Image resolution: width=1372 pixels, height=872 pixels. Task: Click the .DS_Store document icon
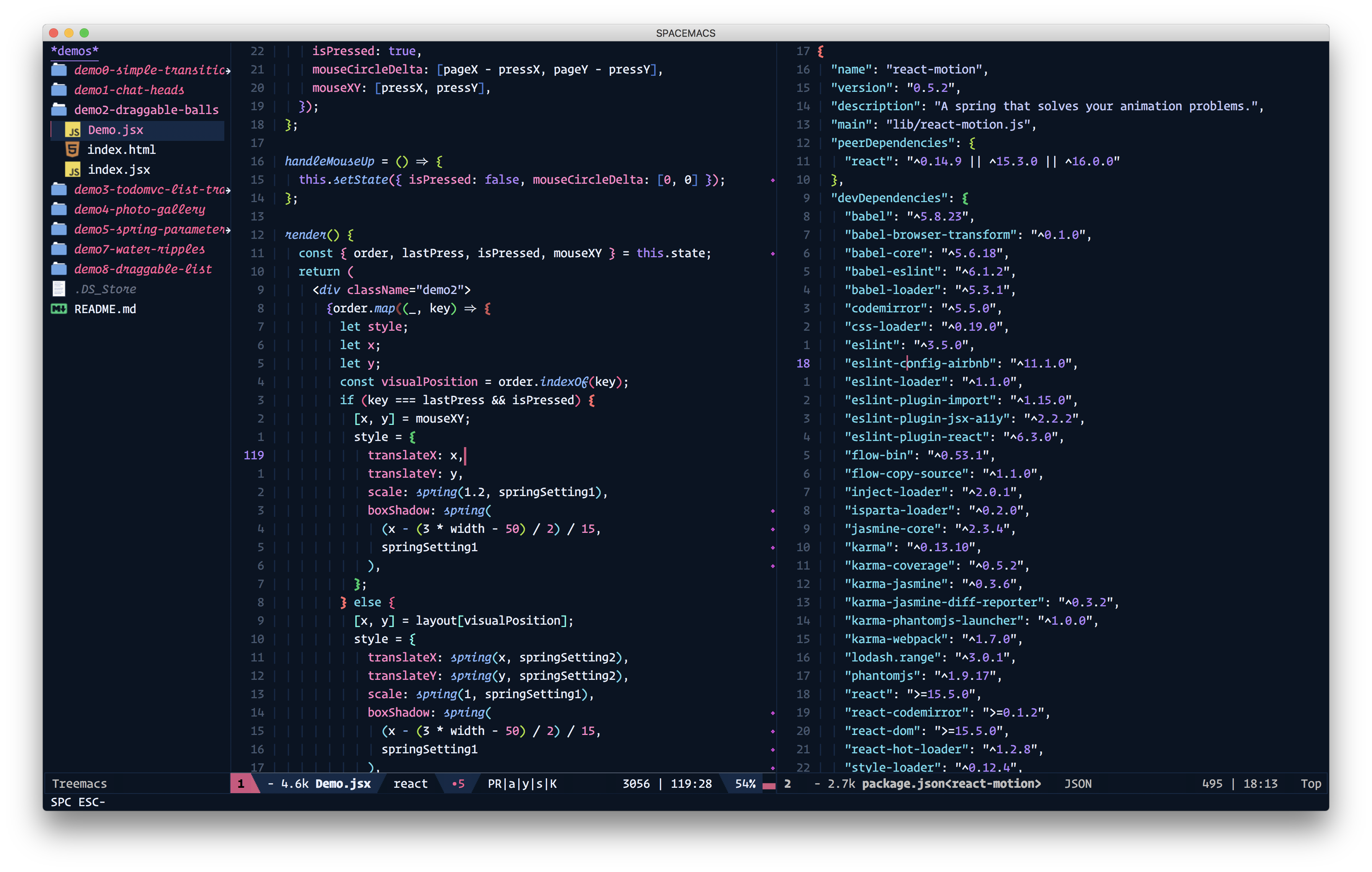coord(59,289)
